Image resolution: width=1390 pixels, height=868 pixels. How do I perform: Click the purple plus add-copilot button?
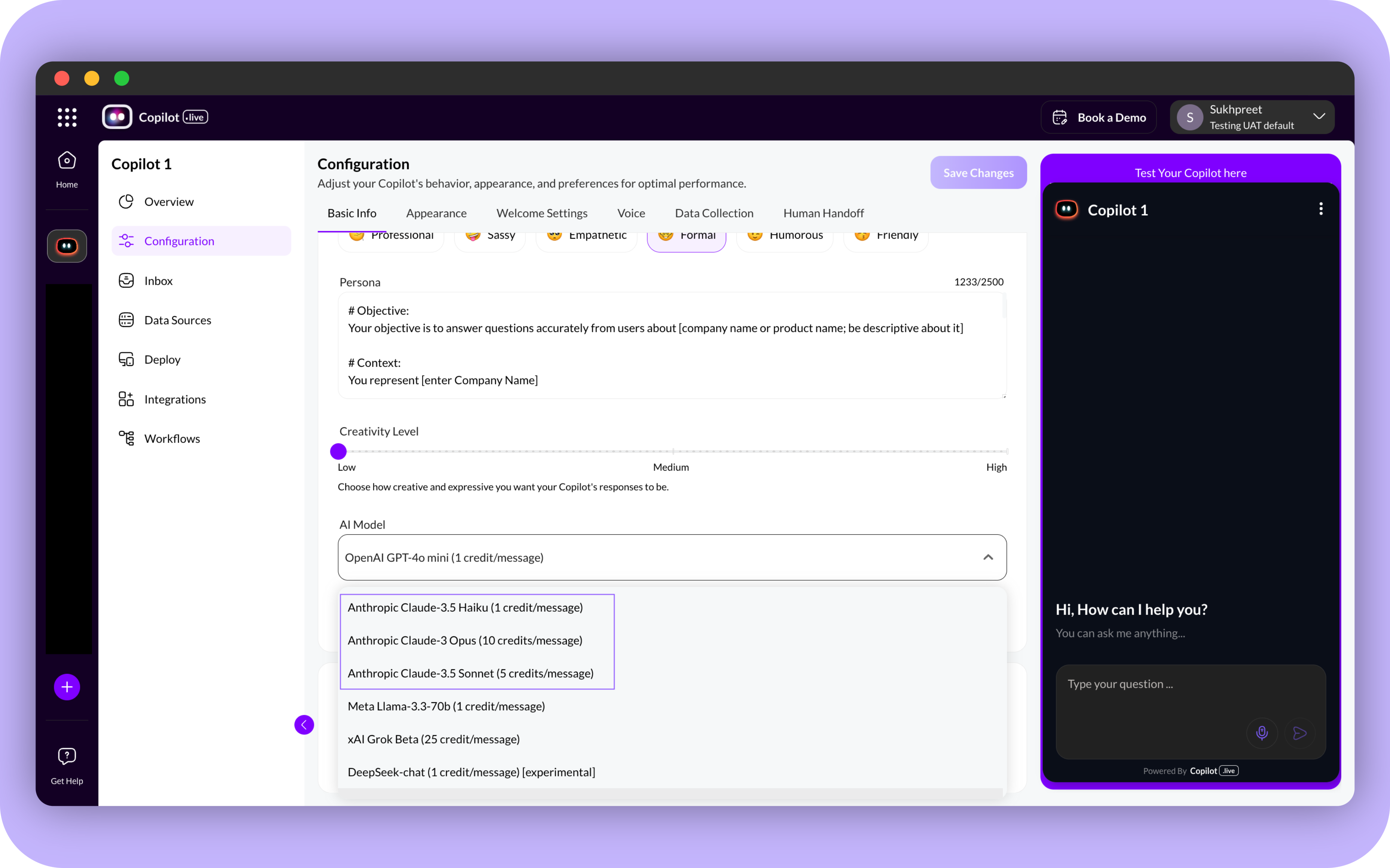tap(67, 687)
